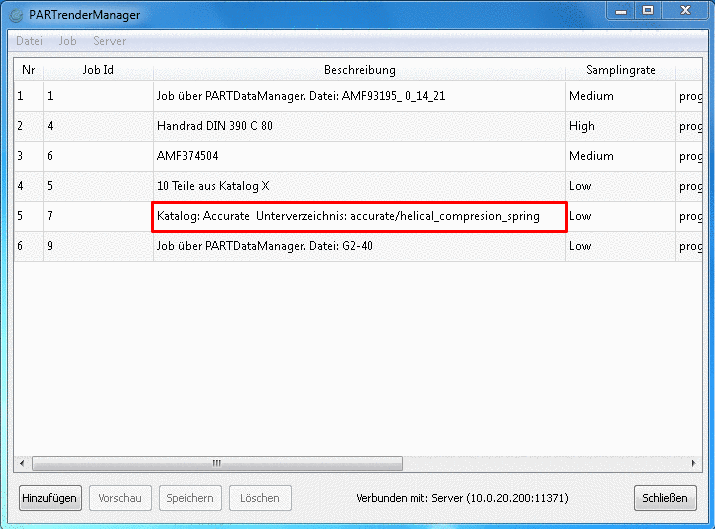Close the PARTrenderManager window

685,11
